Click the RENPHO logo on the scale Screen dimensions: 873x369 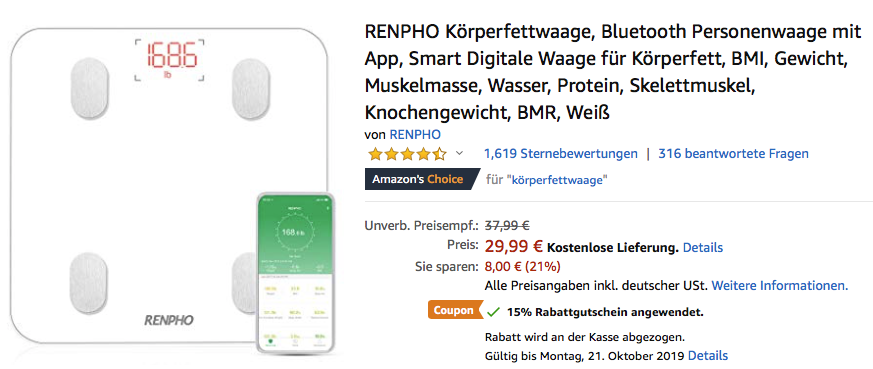tap(169, 320)
